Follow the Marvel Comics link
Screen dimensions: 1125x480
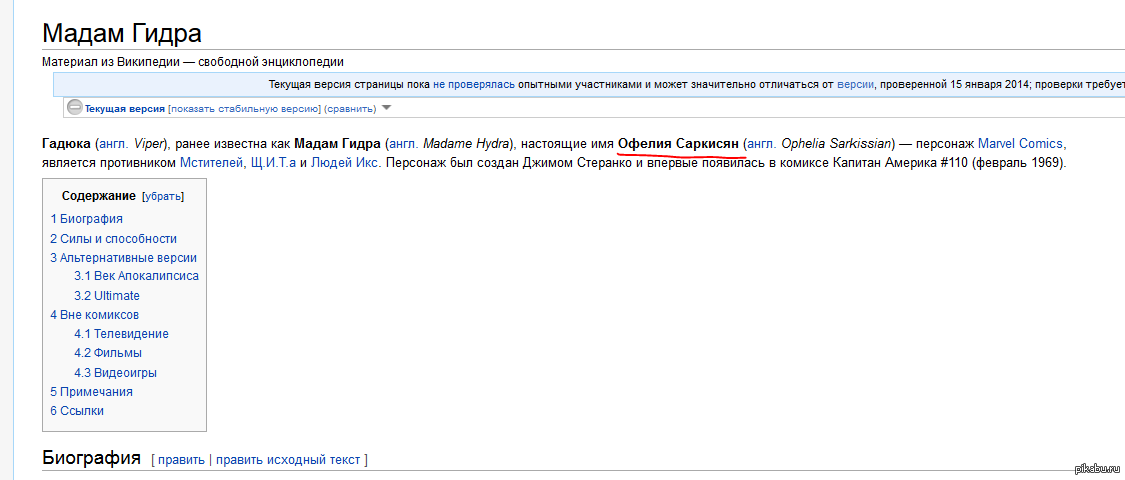click(x=1020, y=143)
